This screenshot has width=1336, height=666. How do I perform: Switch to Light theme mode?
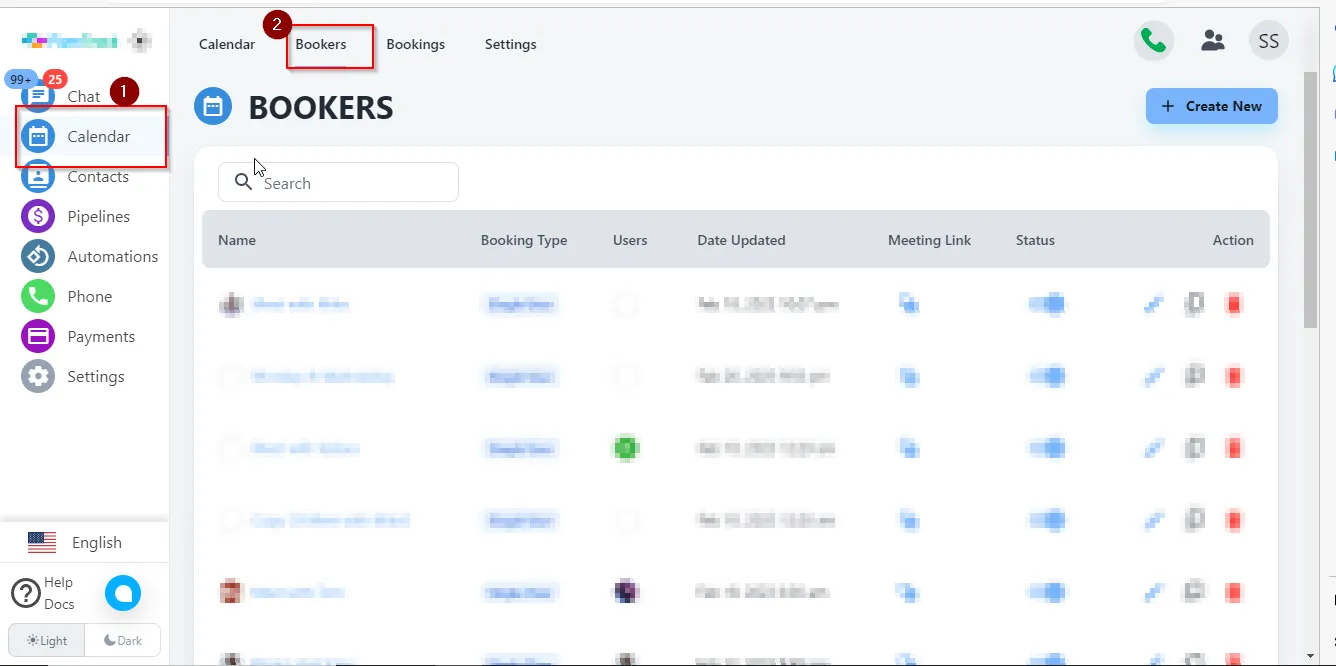[x=47, y=640]
